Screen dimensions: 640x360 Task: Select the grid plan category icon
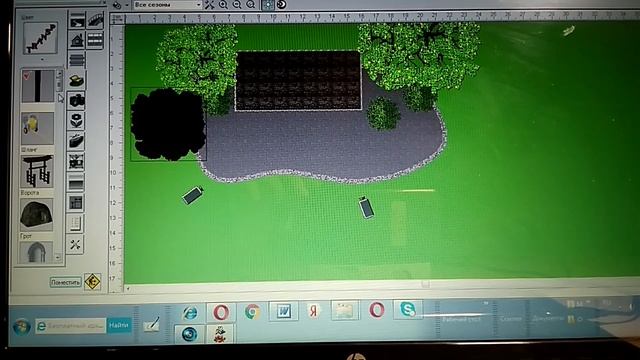[76, 203]
